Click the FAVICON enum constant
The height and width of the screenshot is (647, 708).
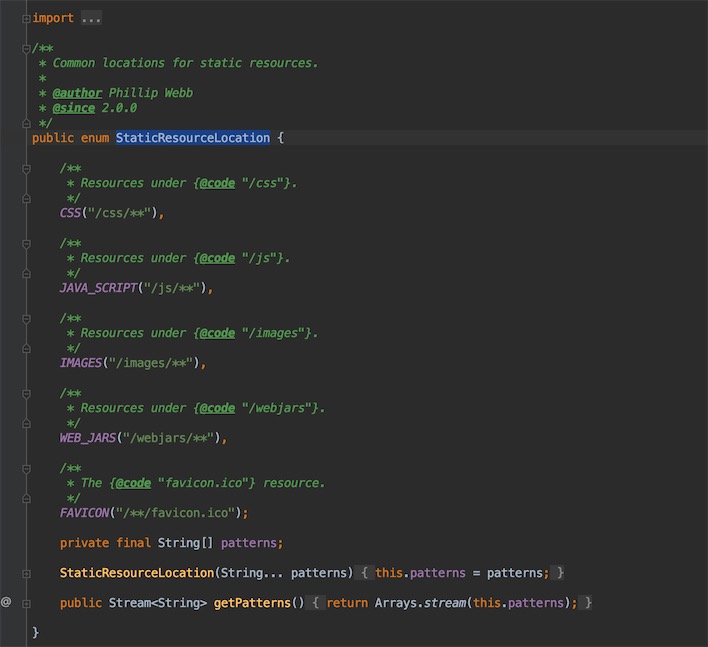84,512
